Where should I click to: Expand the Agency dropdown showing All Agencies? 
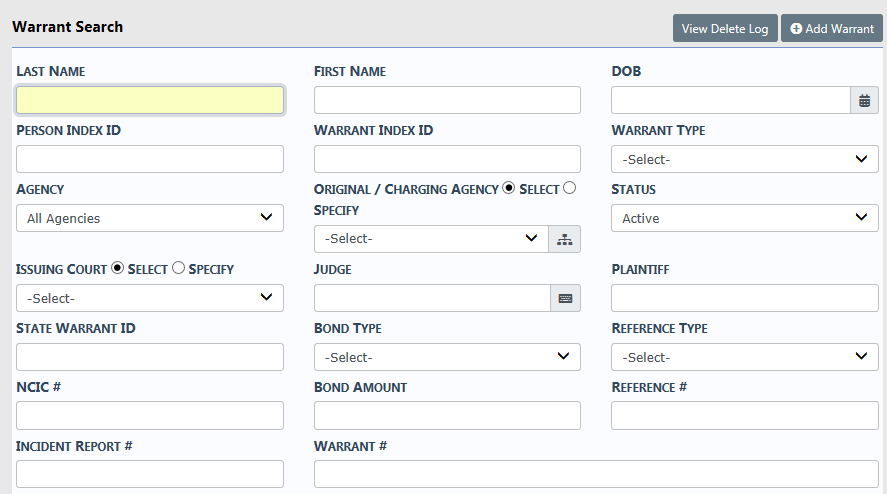coord(150,218)
